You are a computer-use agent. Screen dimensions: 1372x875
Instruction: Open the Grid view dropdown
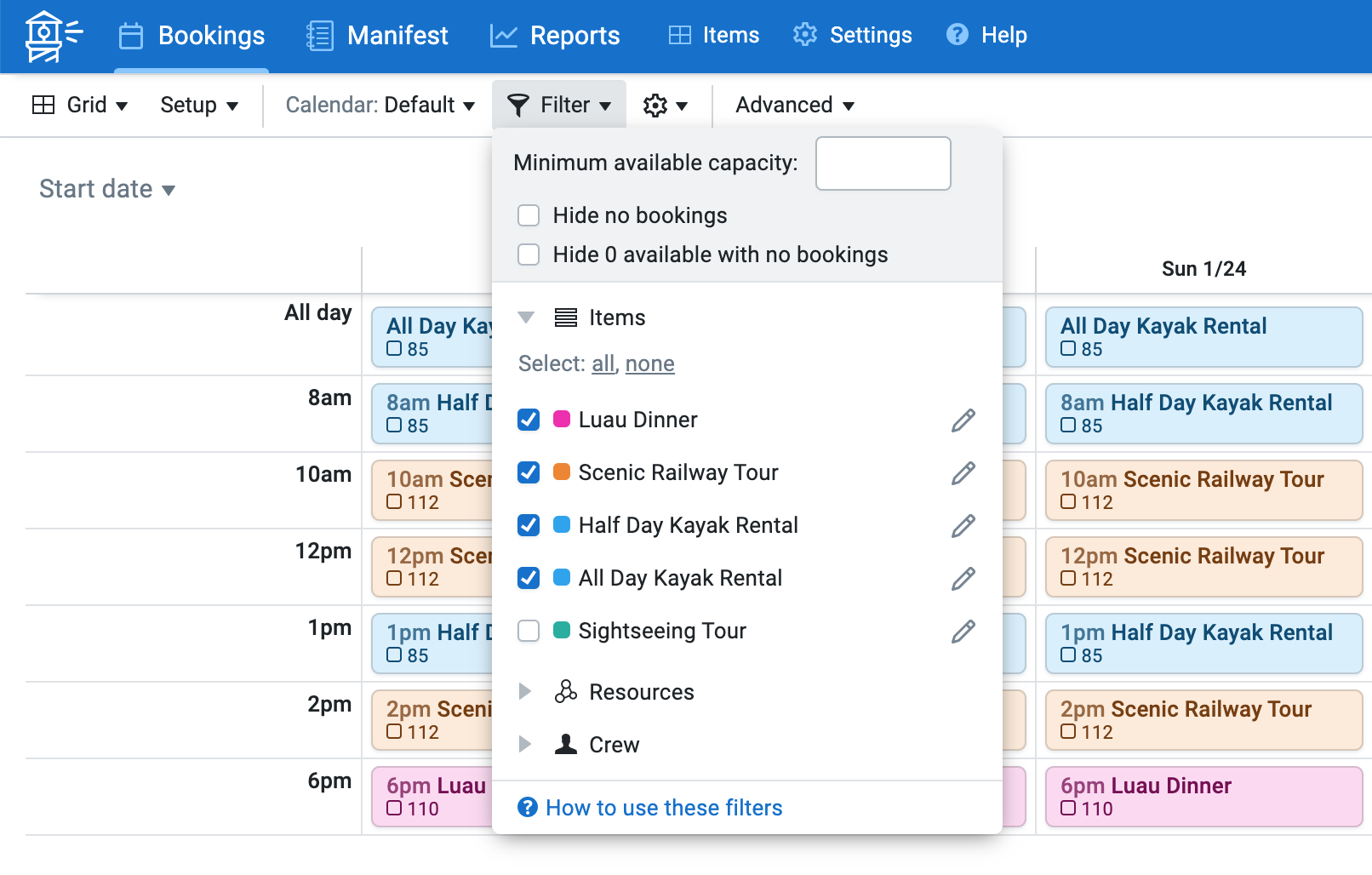coord(80,106)
